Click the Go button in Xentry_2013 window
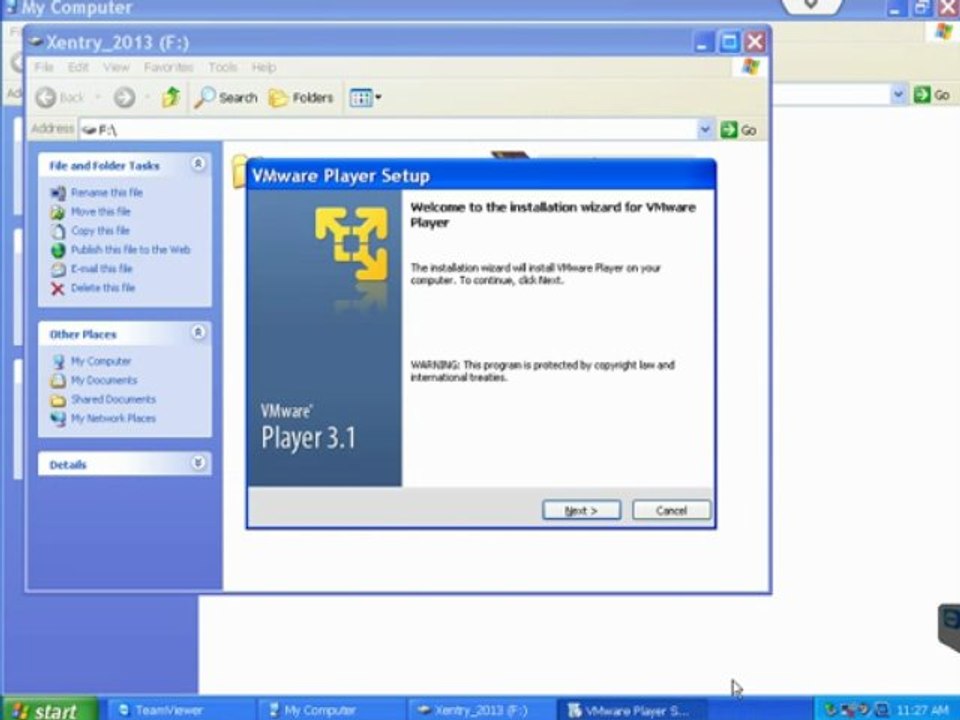960x720 pixels. [739, 130]
